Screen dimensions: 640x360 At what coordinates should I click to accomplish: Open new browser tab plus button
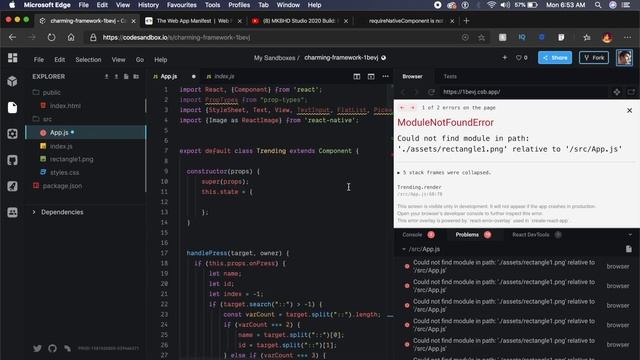[467, 21]
